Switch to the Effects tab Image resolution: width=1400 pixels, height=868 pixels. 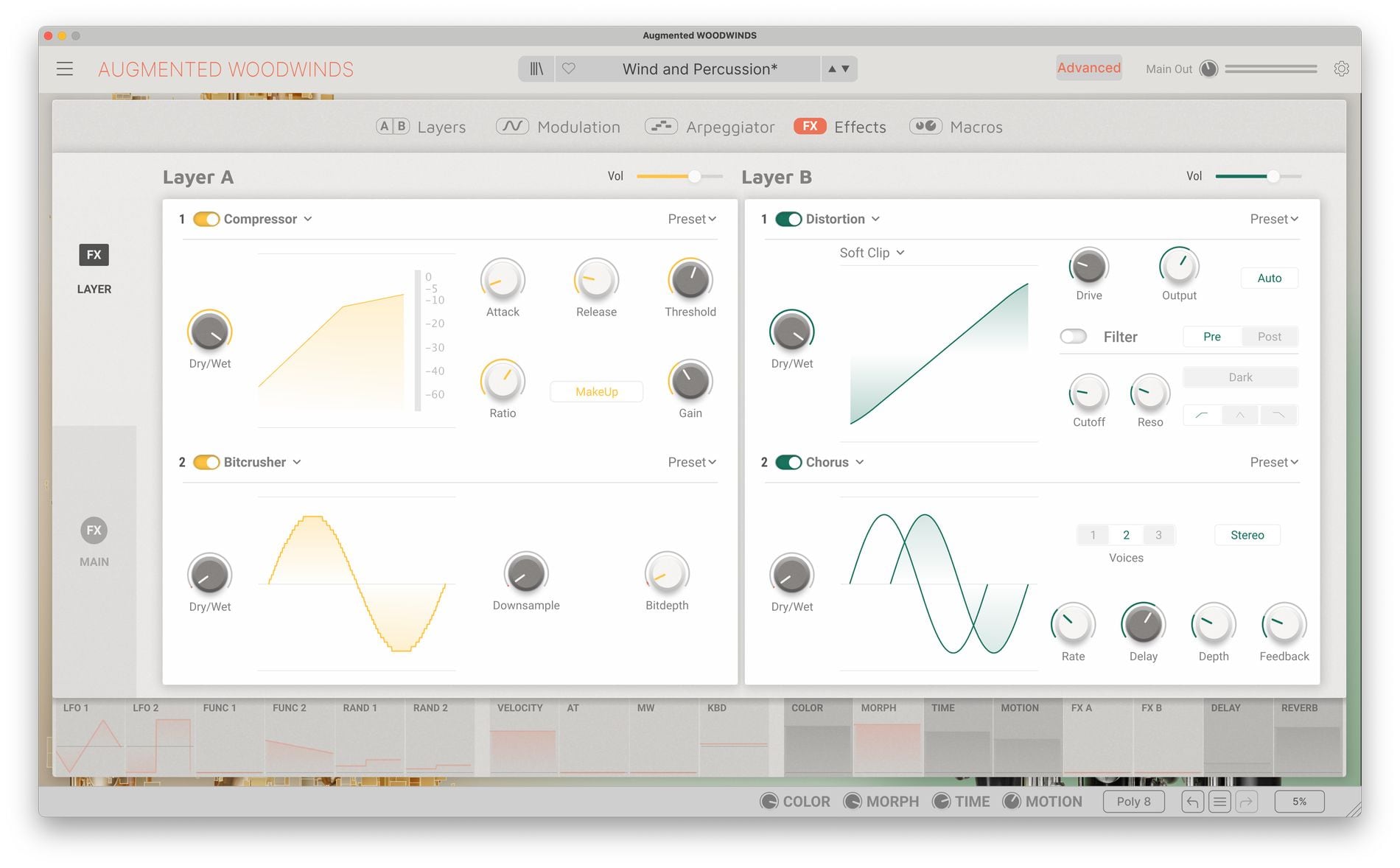(840, 127)
